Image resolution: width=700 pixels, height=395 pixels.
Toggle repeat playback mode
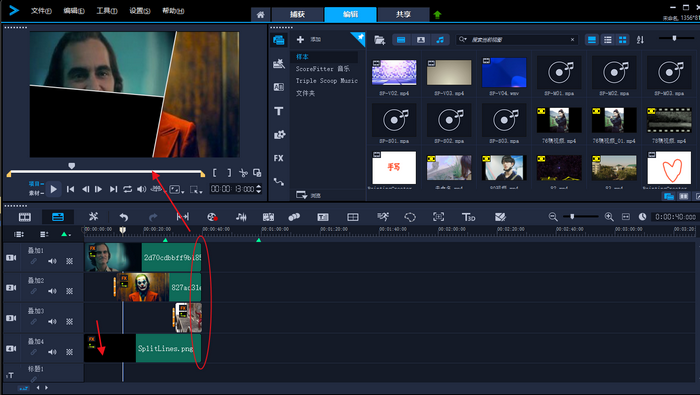[x=128, y=189]
